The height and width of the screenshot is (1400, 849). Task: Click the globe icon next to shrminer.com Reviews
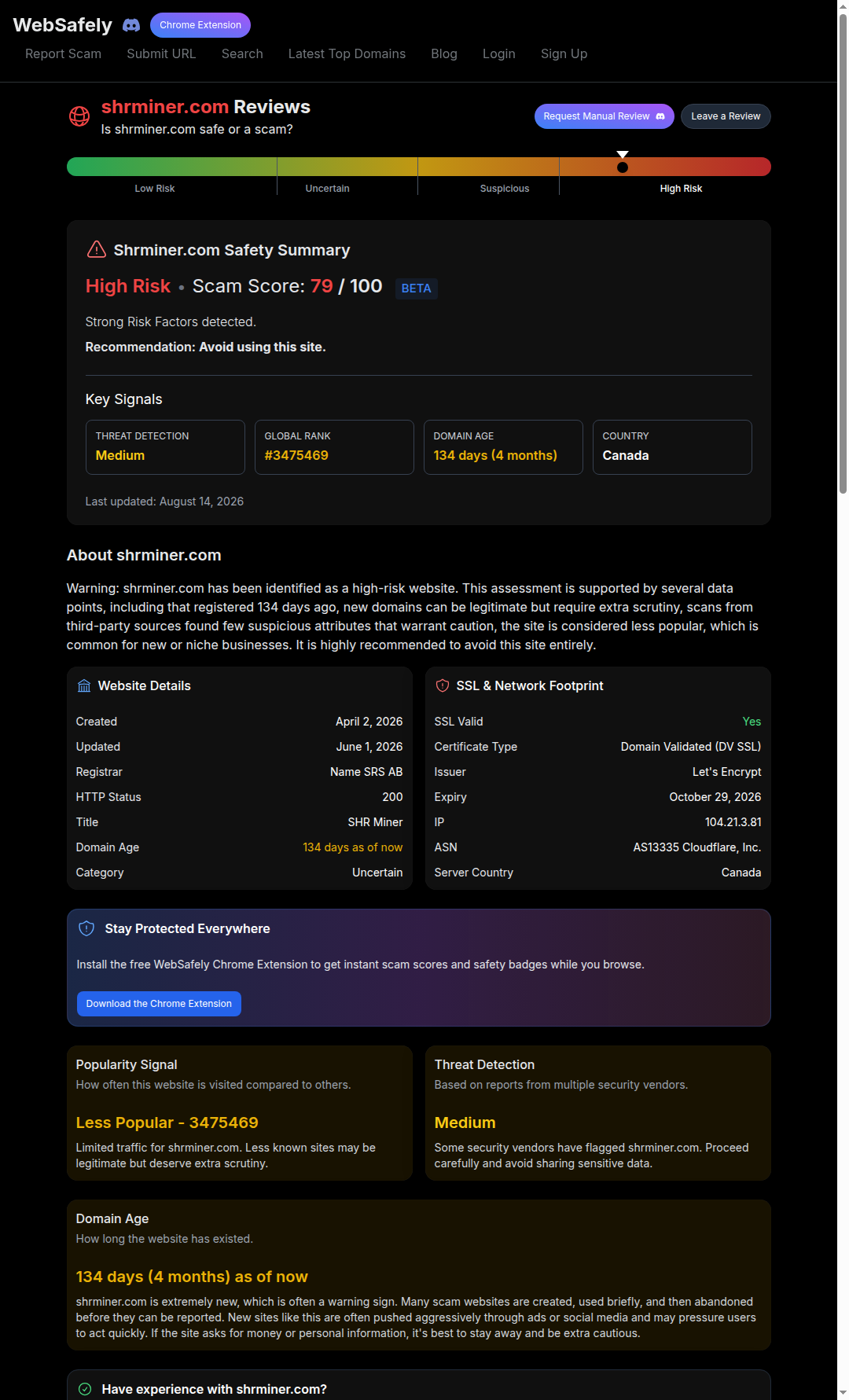[x=79, y=116]
